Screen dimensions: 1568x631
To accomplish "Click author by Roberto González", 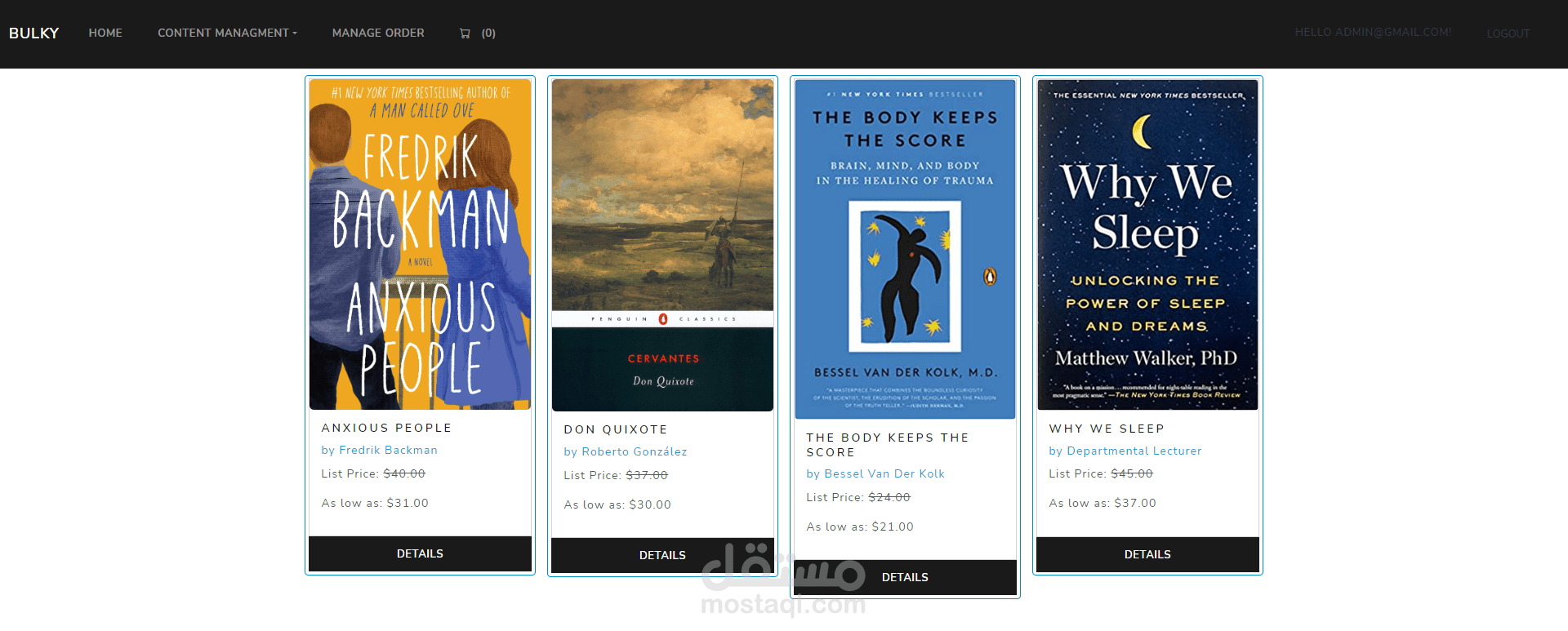I will pyautogui.click(x=626, y=451).
